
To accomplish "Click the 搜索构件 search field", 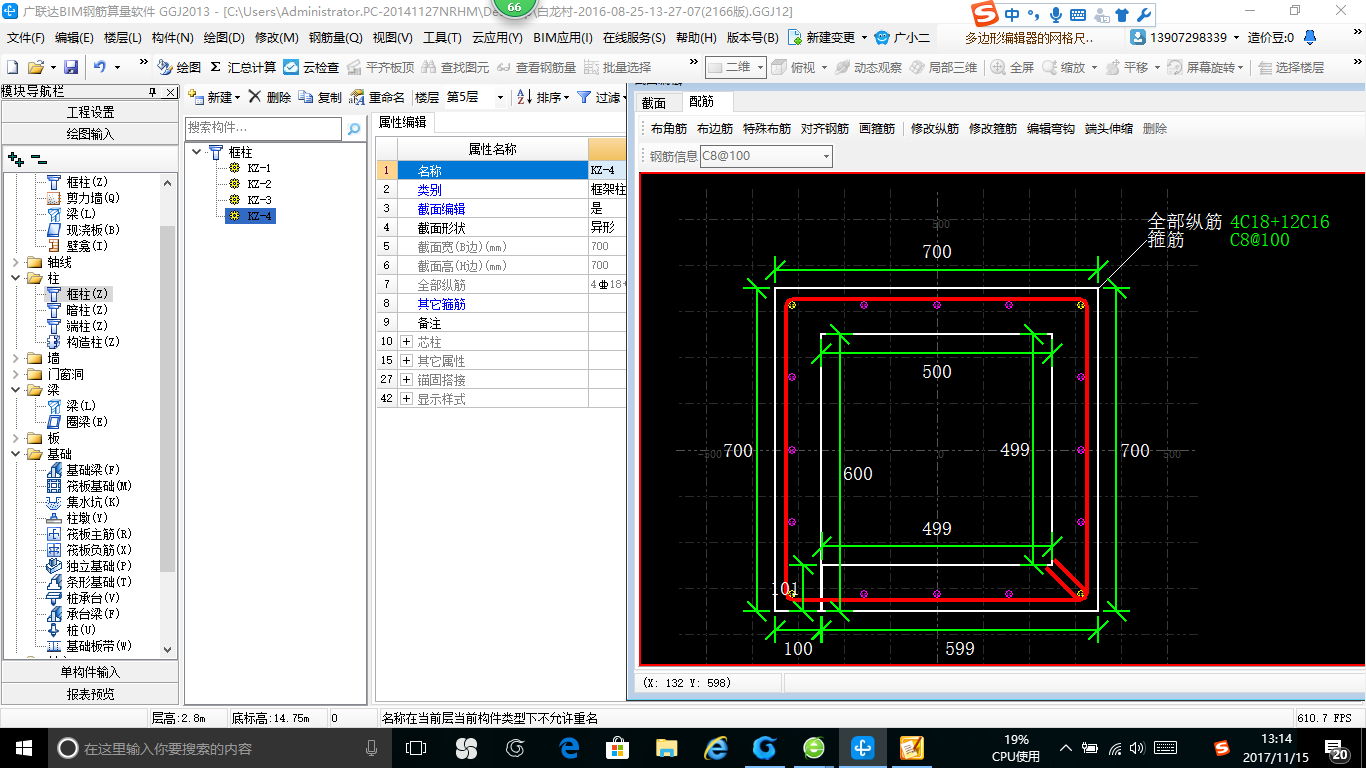I will coord(264,128).
